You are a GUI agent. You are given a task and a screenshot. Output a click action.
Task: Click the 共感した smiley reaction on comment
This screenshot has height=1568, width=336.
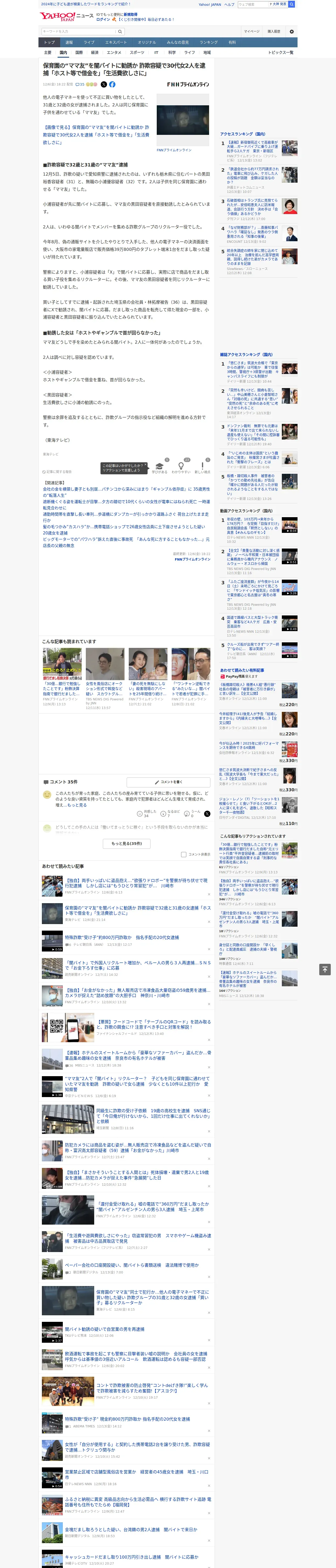pyautogui.click(x=146, y=814)
